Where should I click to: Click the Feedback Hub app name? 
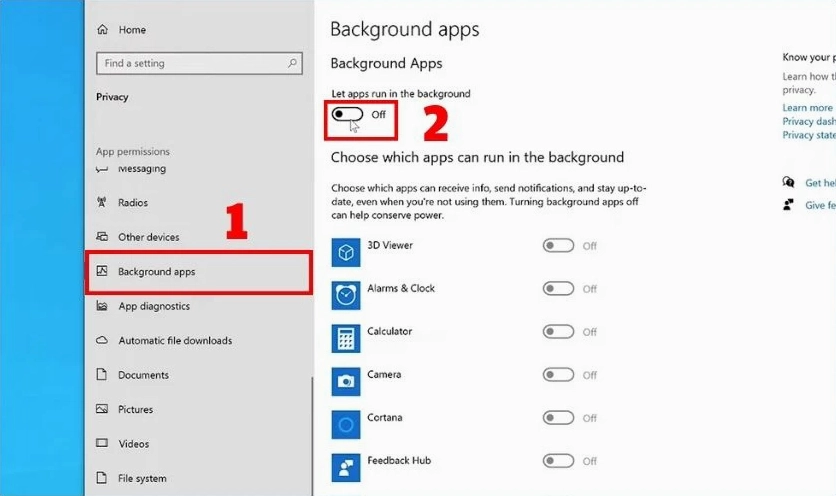399,460
